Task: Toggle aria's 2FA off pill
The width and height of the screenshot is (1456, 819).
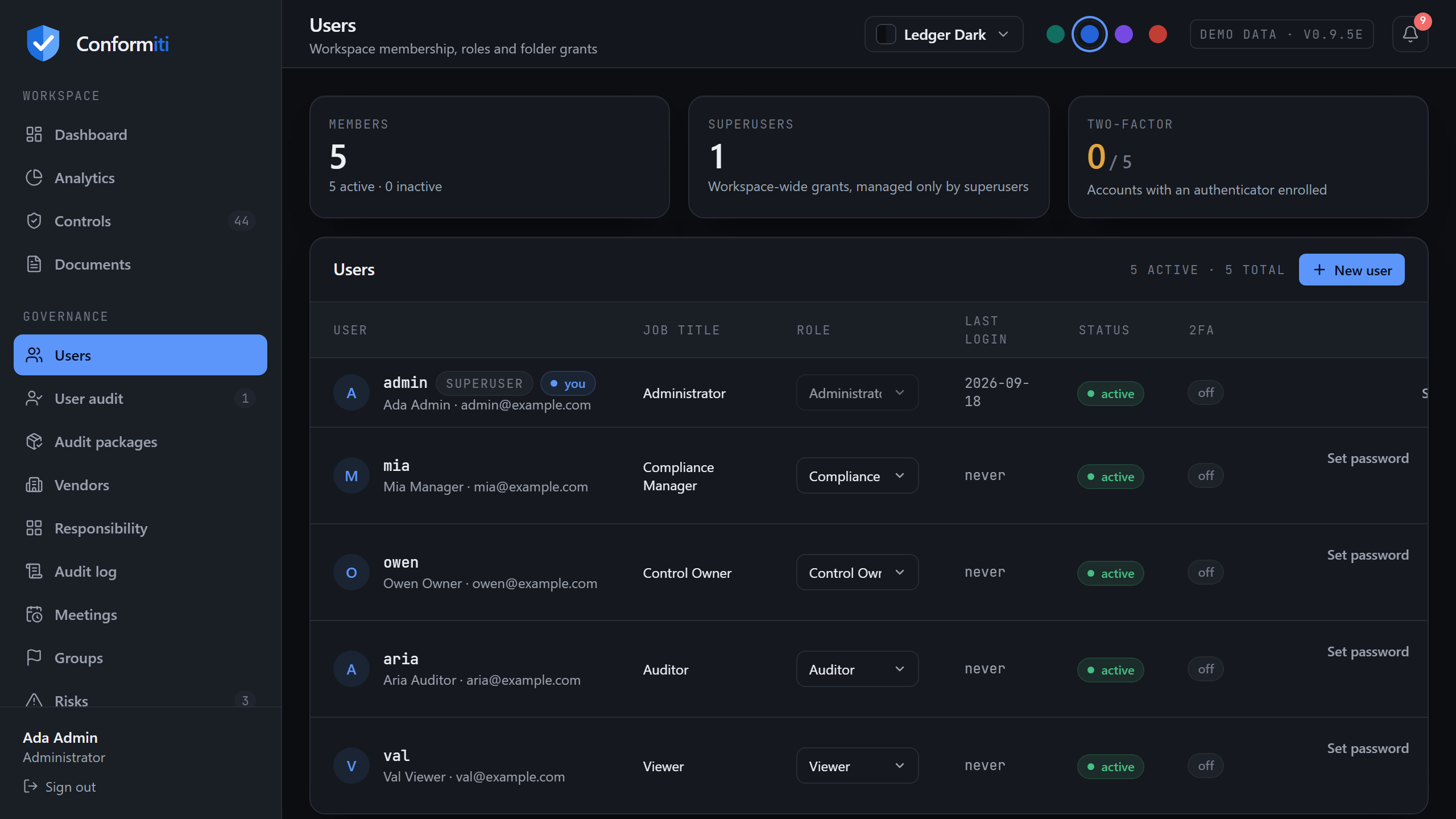Action: (1206, 669)
